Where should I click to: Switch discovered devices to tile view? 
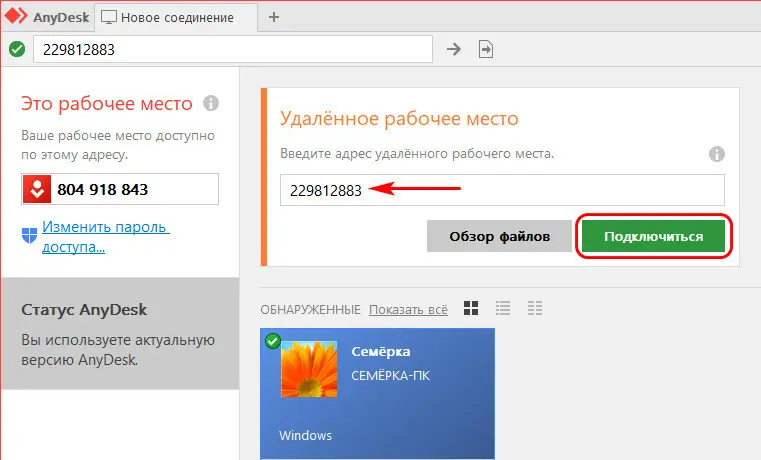(x=471, y=308)
